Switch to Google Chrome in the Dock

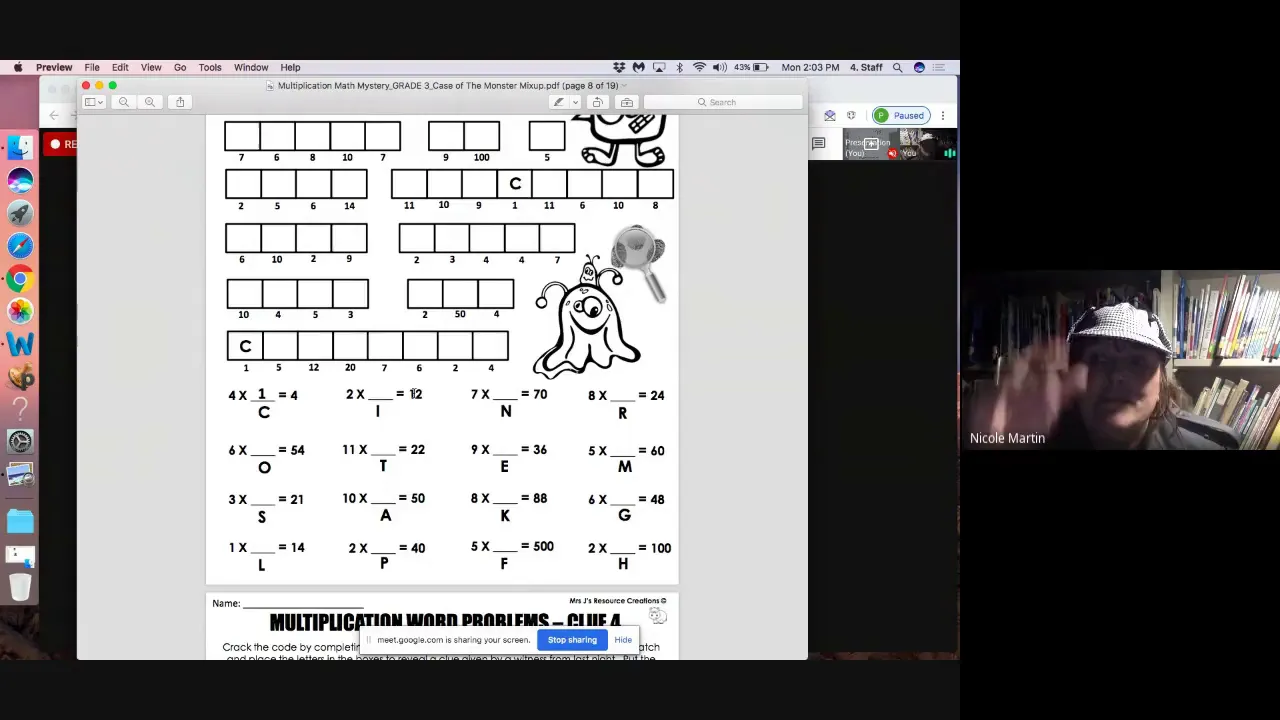tap(20, 279)
